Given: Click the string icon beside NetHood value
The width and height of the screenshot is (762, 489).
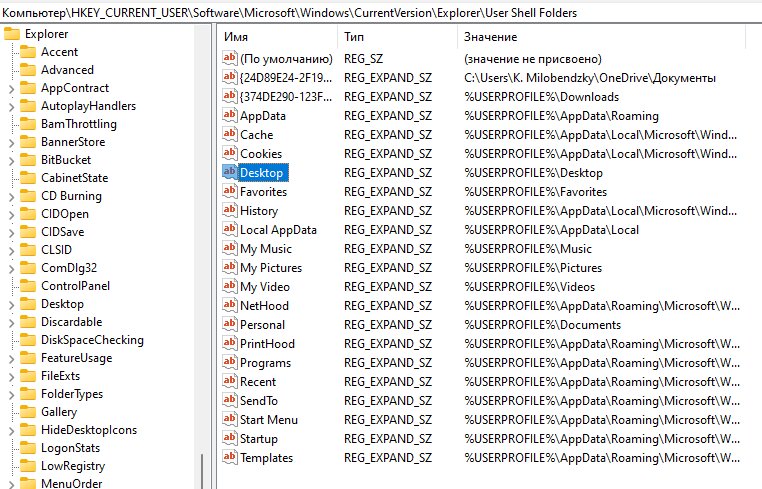Looking at the screenshot, I should coord(229,304).
